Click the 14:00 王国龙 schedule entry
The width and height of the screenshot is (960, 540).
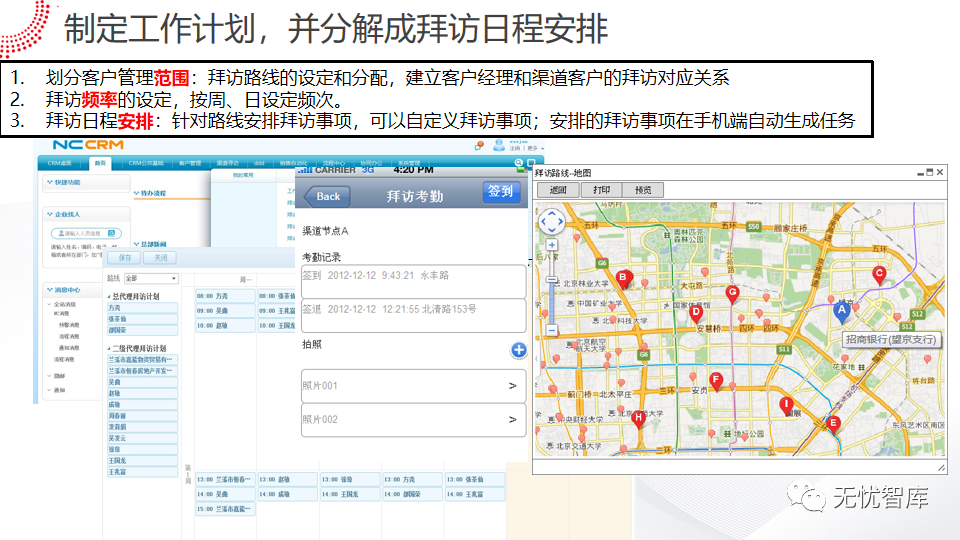350,494
